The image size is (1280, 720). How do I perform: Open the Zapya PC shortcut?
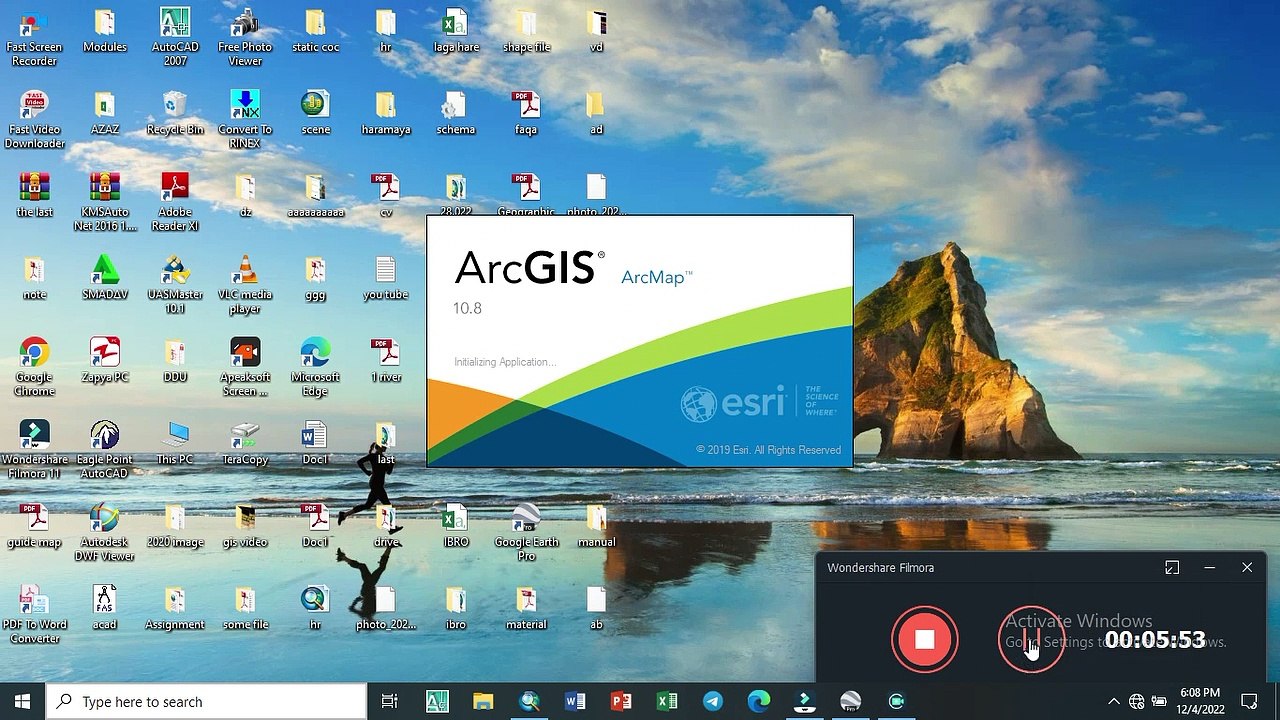105,360
